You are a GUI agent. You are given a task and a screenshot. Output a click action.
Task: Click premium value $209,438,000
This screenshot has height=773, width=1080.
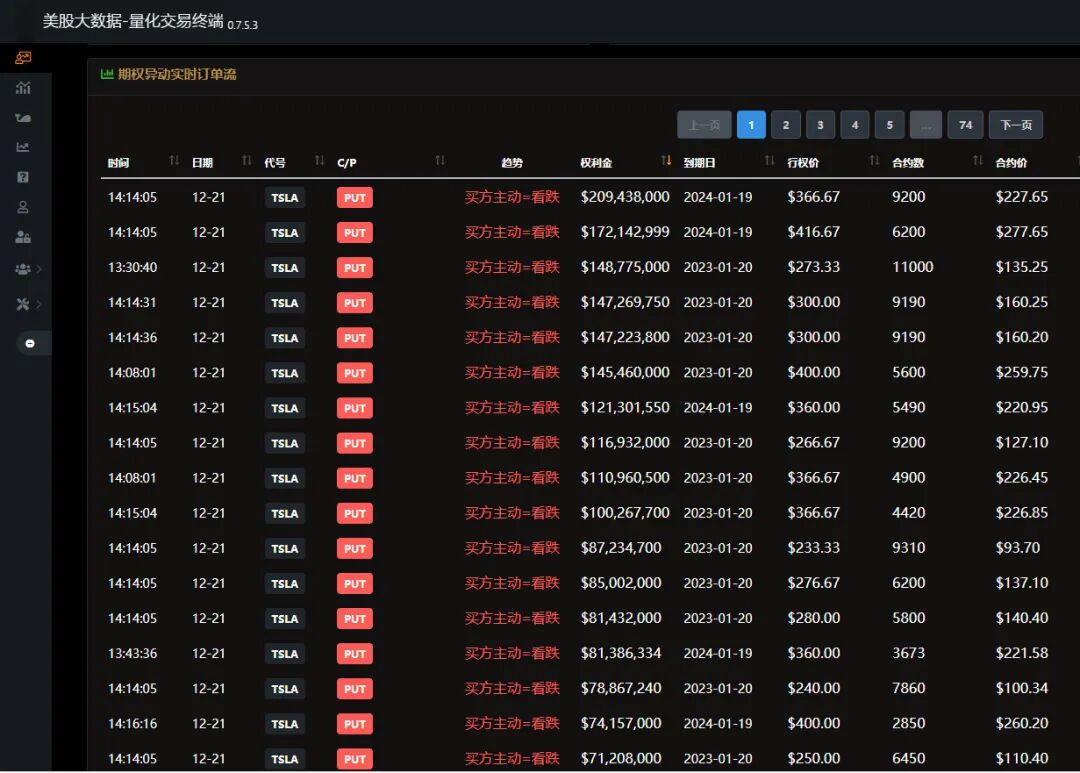(x=625, y=197)
